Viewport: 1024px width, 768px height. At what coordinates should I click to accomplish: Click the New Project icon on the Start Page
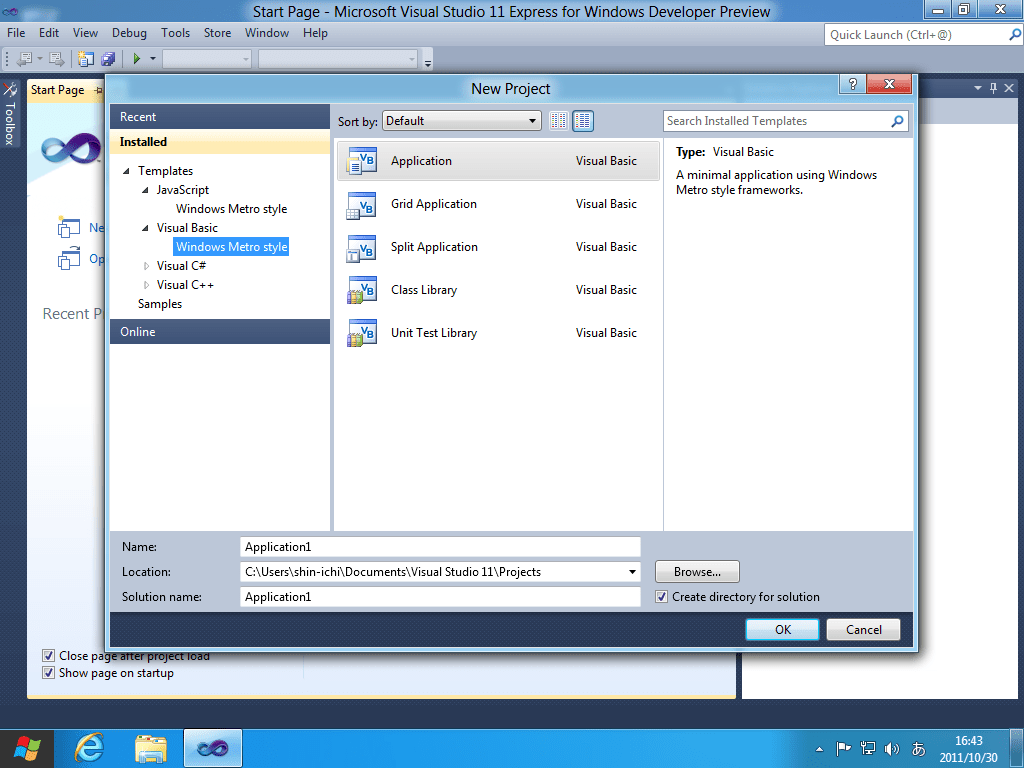point(69,228)
